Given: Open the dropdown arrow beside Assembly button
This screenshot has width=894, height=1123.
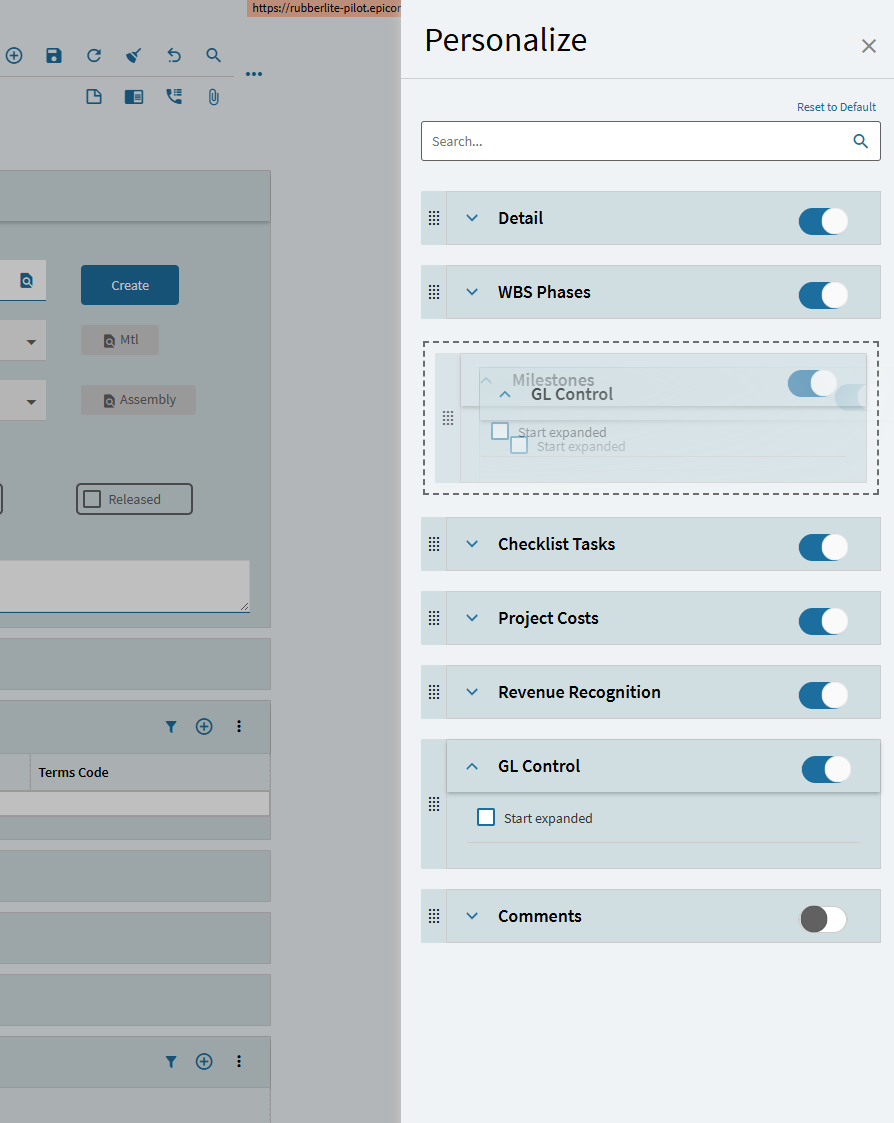Looking at the screenshot, I should (x=31, y=402).
